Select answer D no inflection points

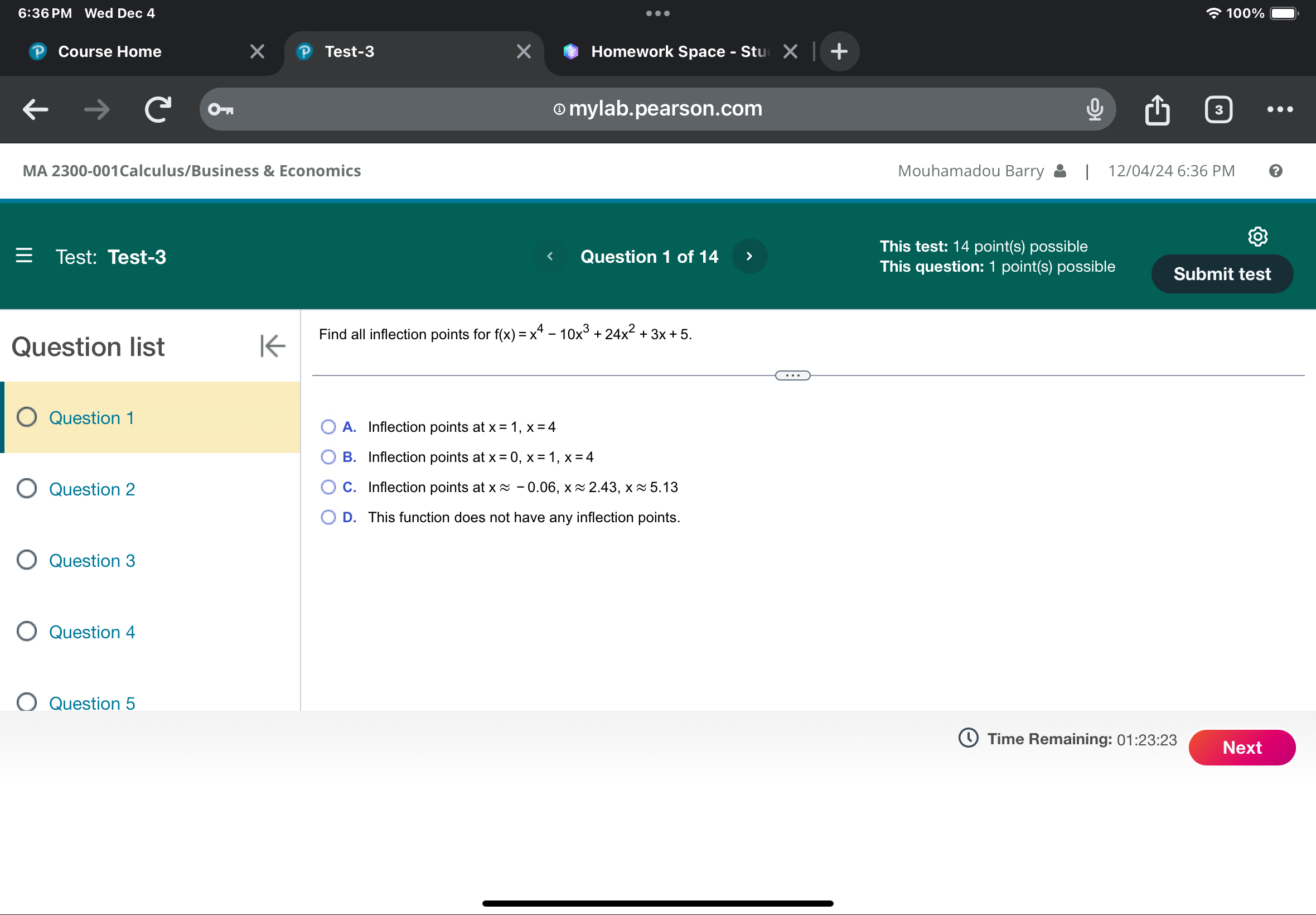(x=328, y=518)
